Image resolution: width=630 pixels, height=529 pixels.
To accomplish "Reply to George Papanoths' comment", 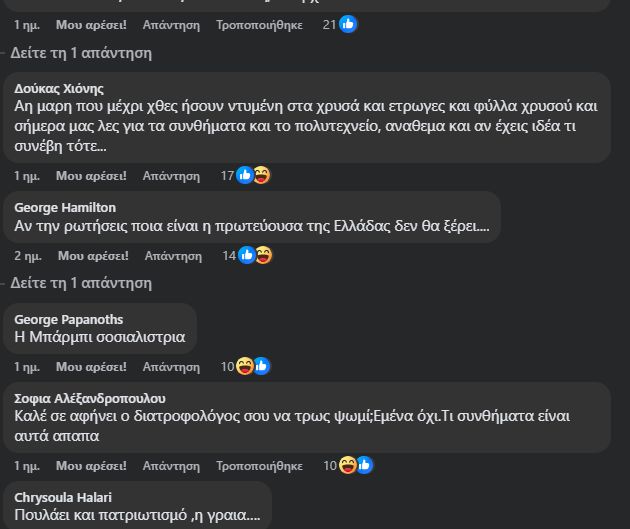I will 171,367.
